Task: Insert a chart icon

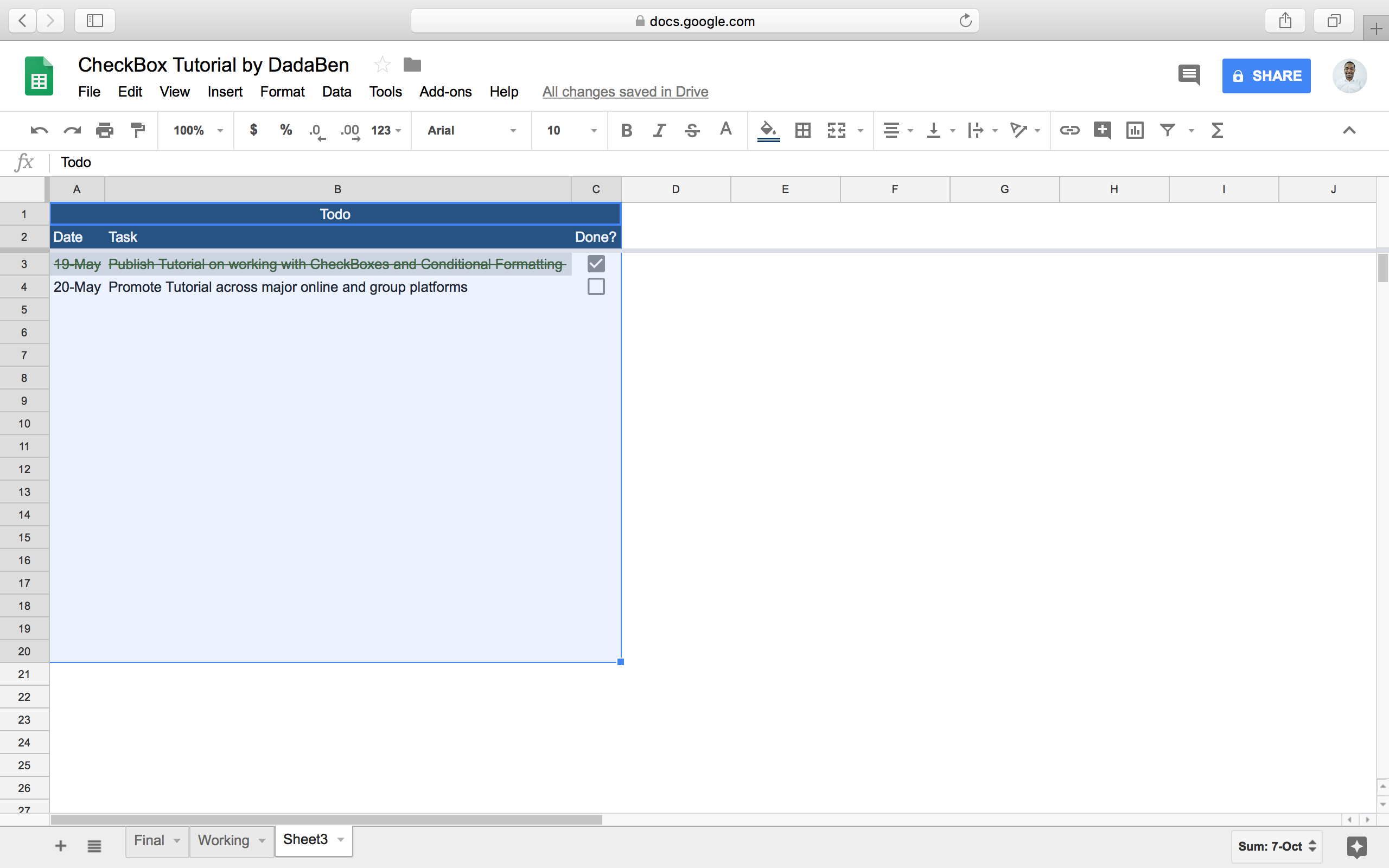Action: click(1135, 130)
